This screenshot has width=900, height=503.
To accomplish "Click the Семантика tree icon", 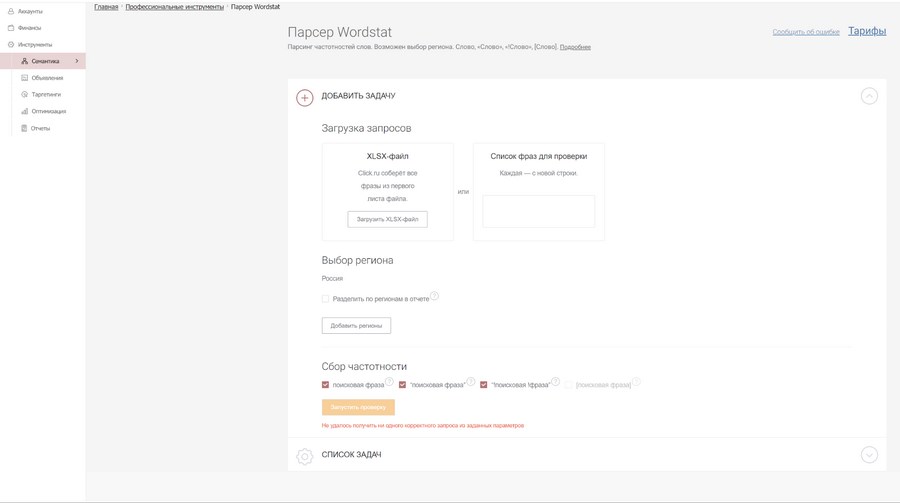I will pos(24,61).
